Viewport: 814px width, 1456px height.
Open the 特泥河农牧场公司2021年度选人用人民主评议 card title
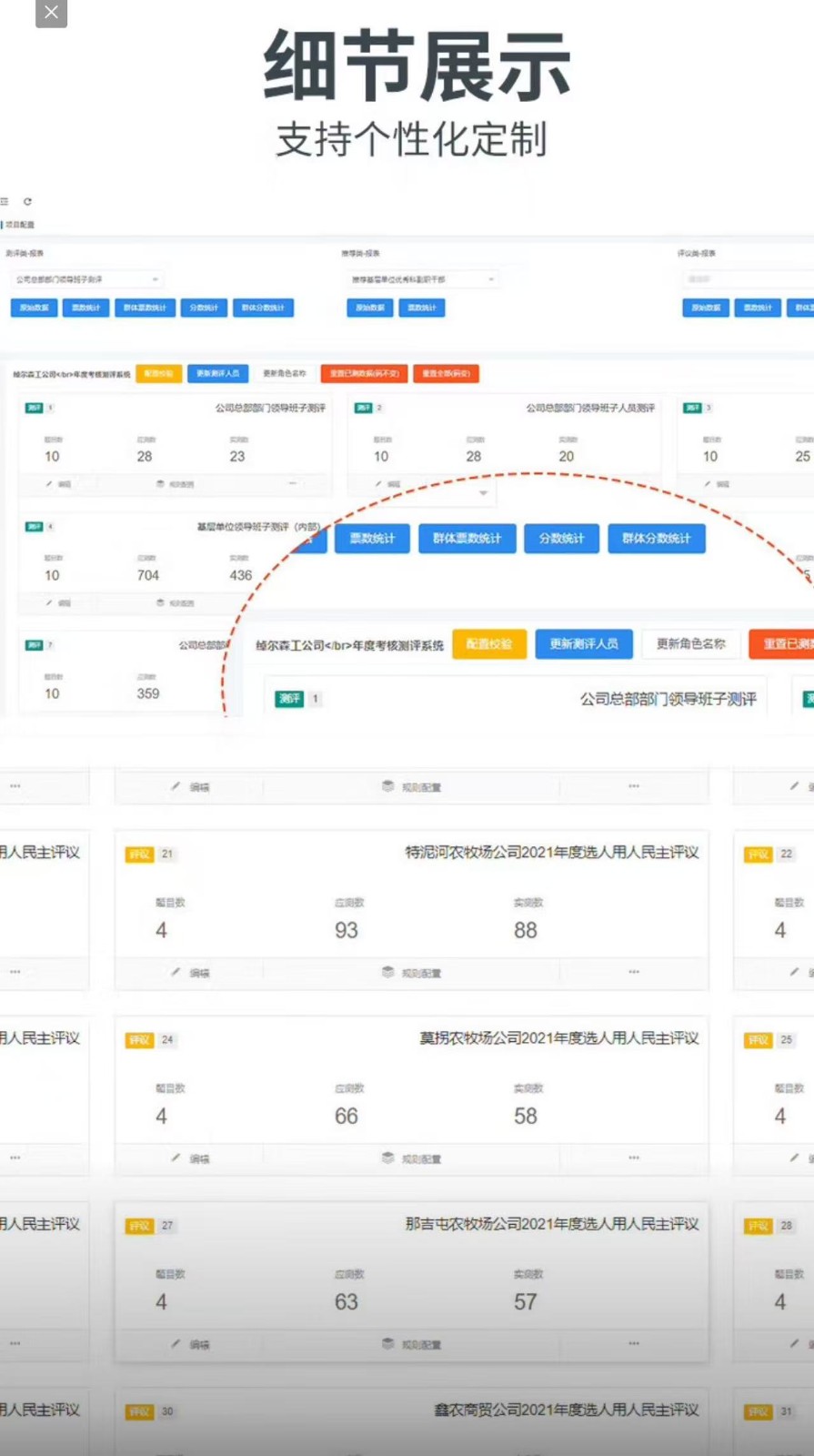(552, 853)
